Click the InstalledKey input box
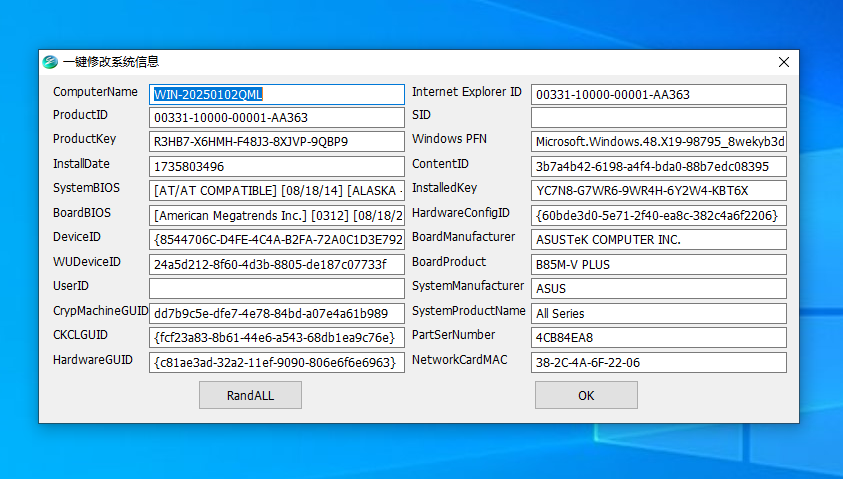This screenshot has width=843, height=479. (x=659, y=190)
